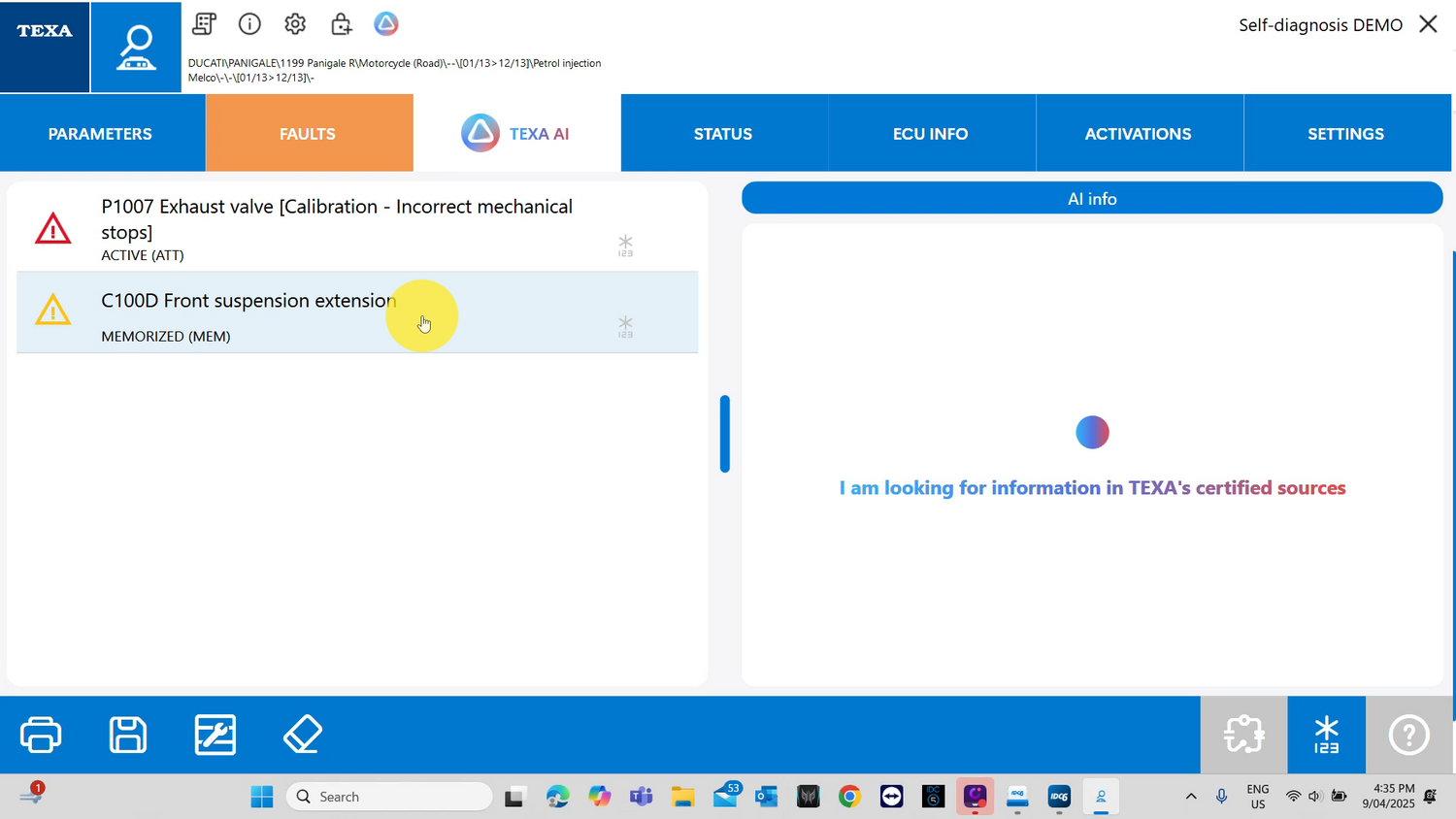Image resolution: width=1456 pixels, height=819 pixels.
Task: Switch to the FAULTS tab
Action: pos(308,134)
